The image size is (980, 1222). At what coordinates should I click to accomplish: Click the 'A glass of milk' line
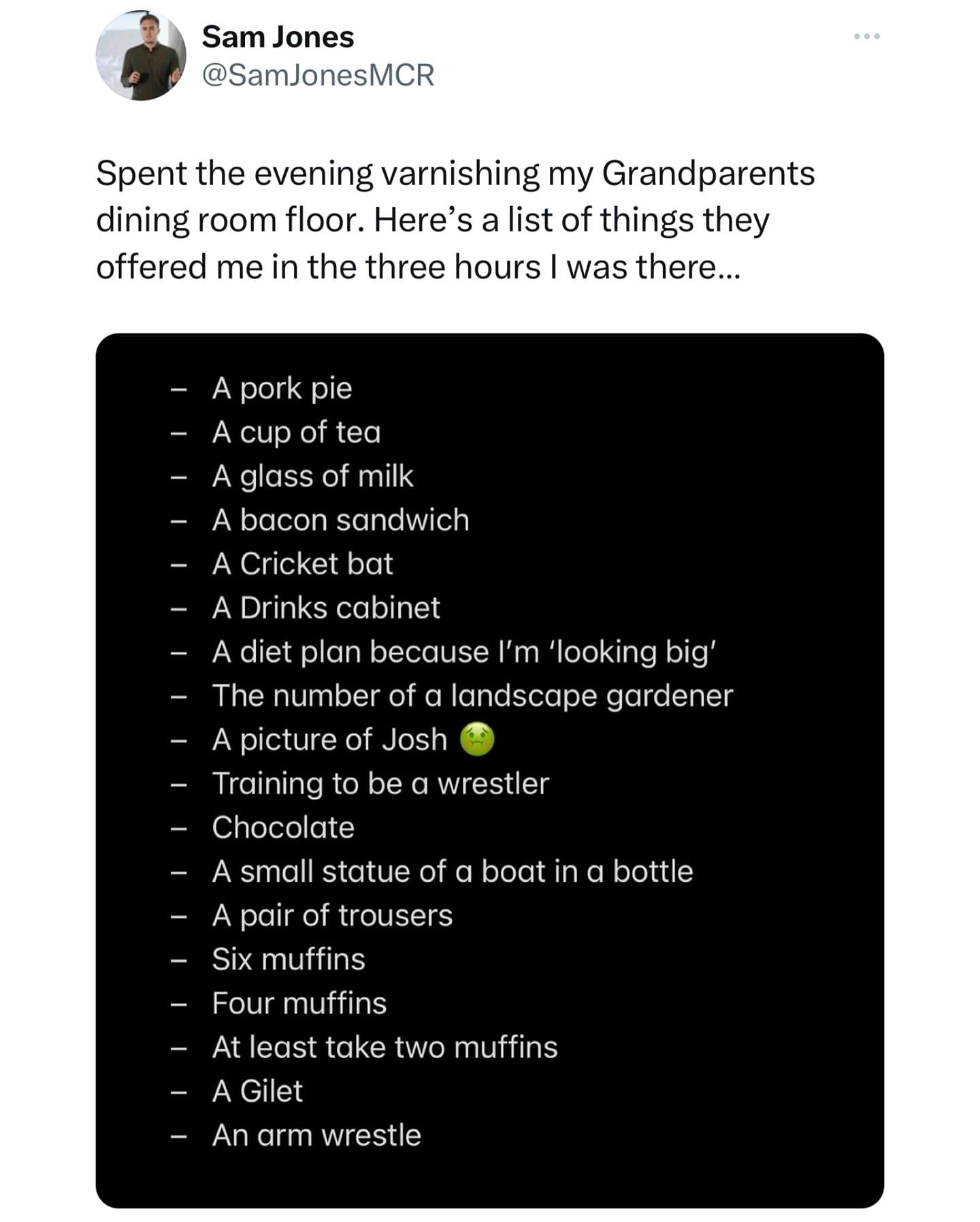point(312,476)
